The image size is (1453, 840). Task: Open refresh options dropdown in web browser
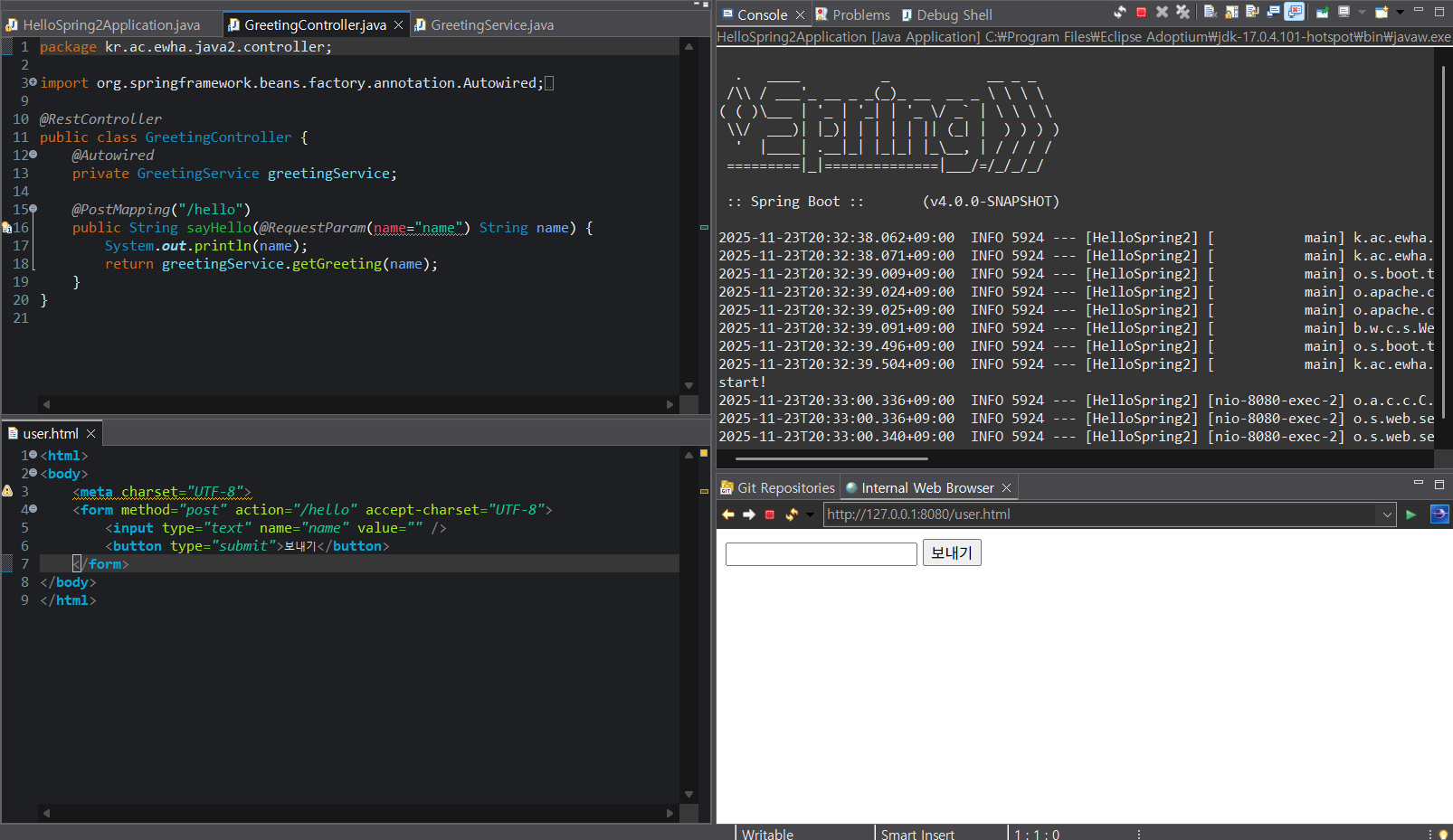coord(810,514)
